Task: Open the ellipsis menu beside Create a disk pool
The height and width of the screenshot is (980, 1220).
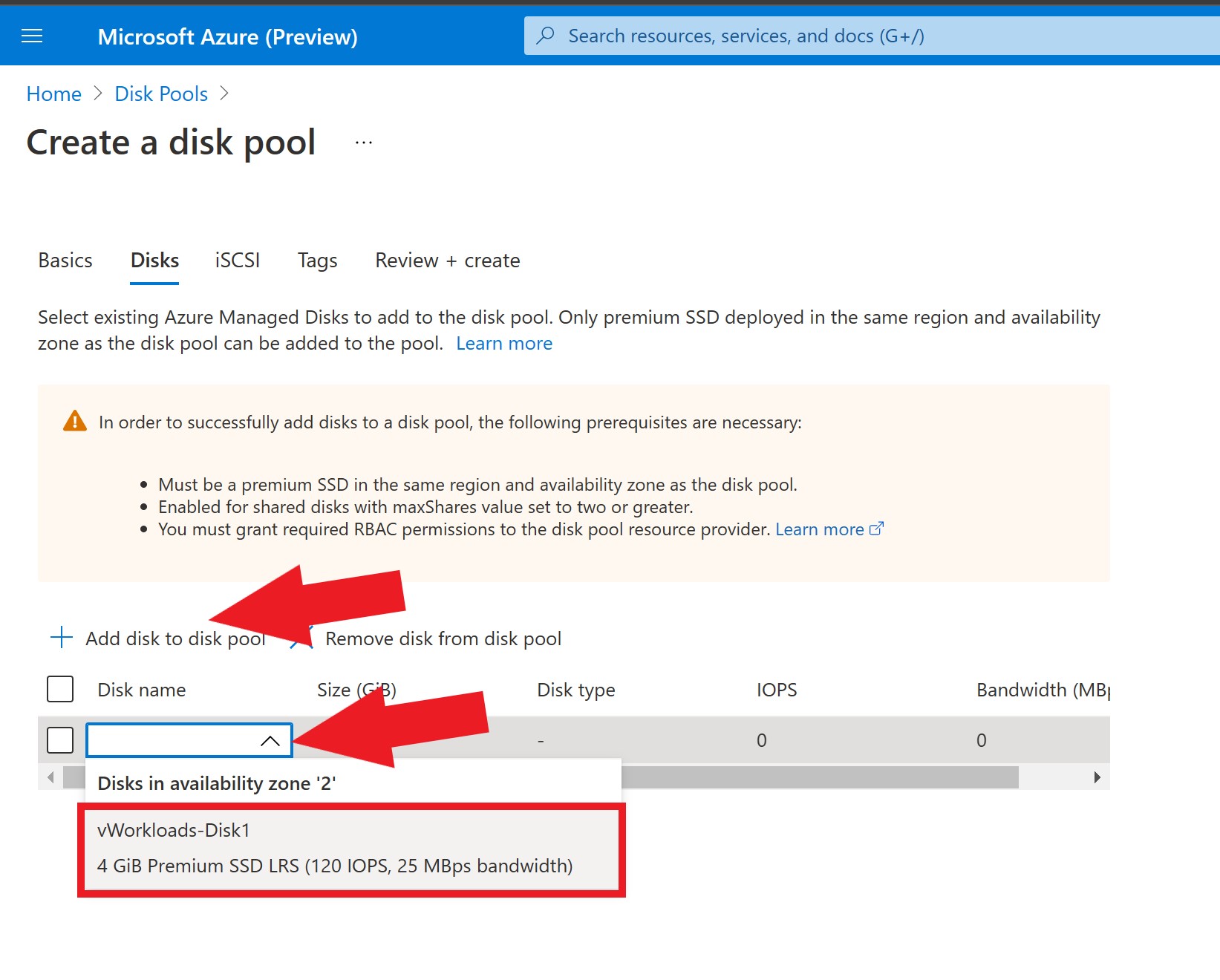Action: pos(363,141)
